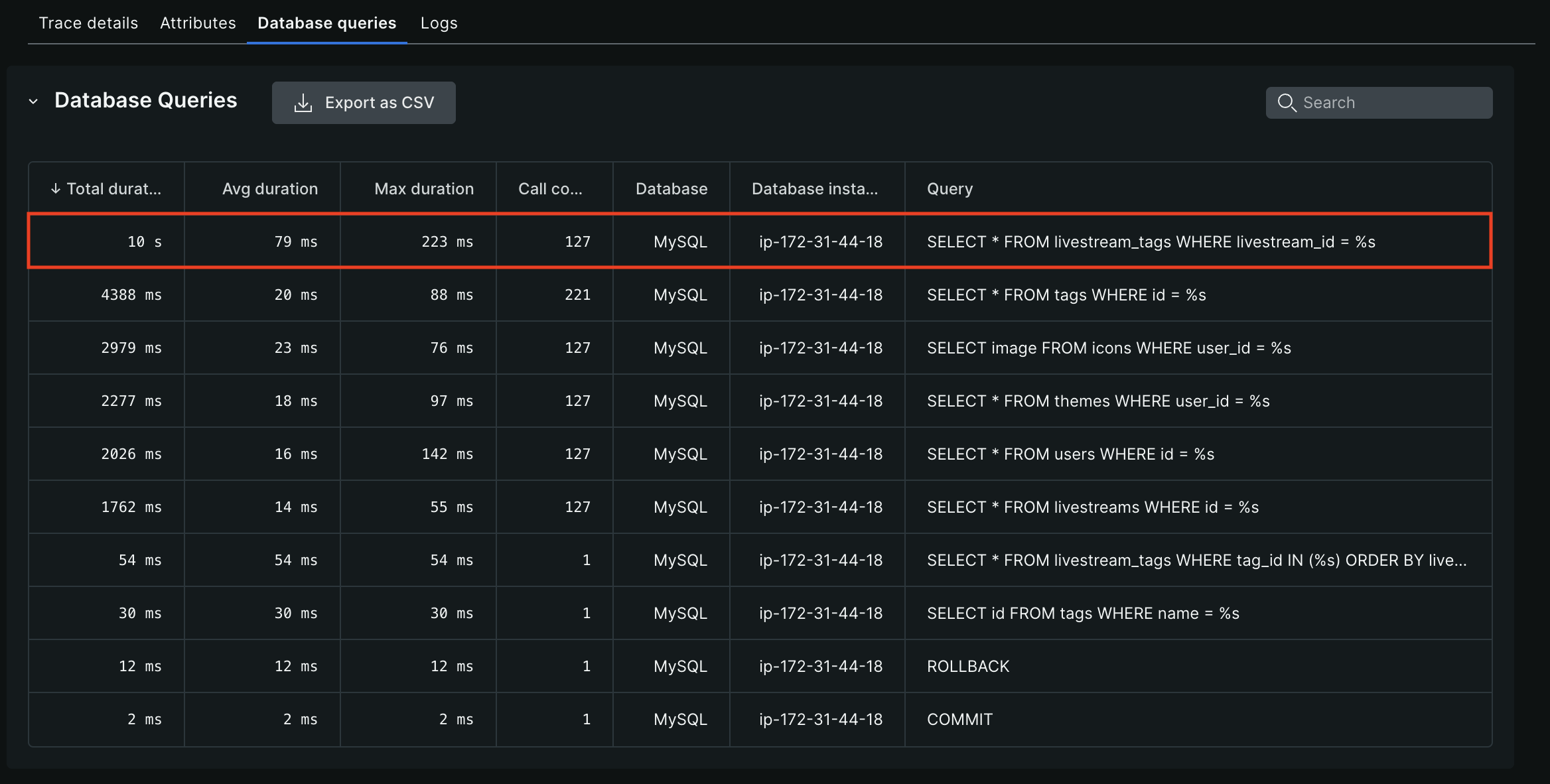The width and height of the screenshot is (1550, 784).
Task: Select the Database queries tab
Action: coord(326,23)
